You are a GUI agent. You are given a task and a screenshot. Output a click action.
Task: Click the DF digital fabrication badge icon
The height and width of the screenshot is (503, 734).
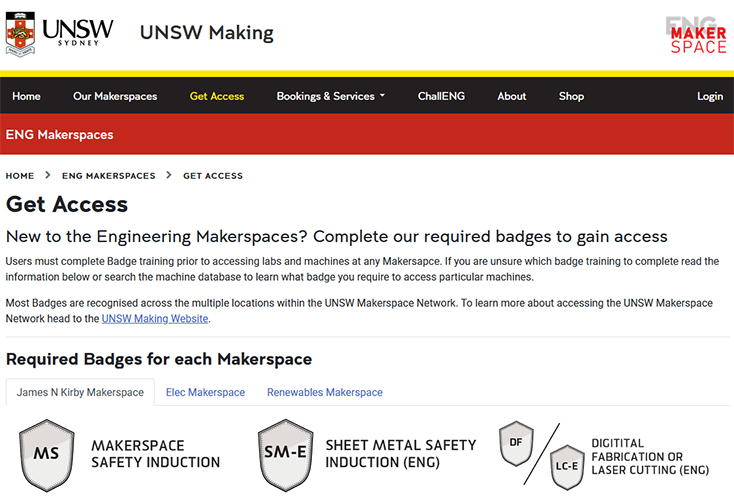(516, 443)
